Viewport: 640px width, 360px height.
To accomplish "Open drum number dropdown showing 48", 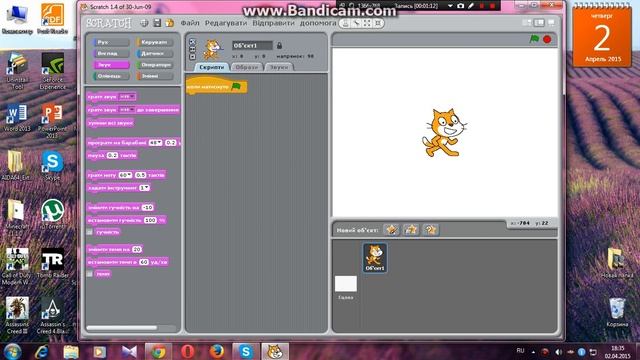I will click(x=155, y=143).
